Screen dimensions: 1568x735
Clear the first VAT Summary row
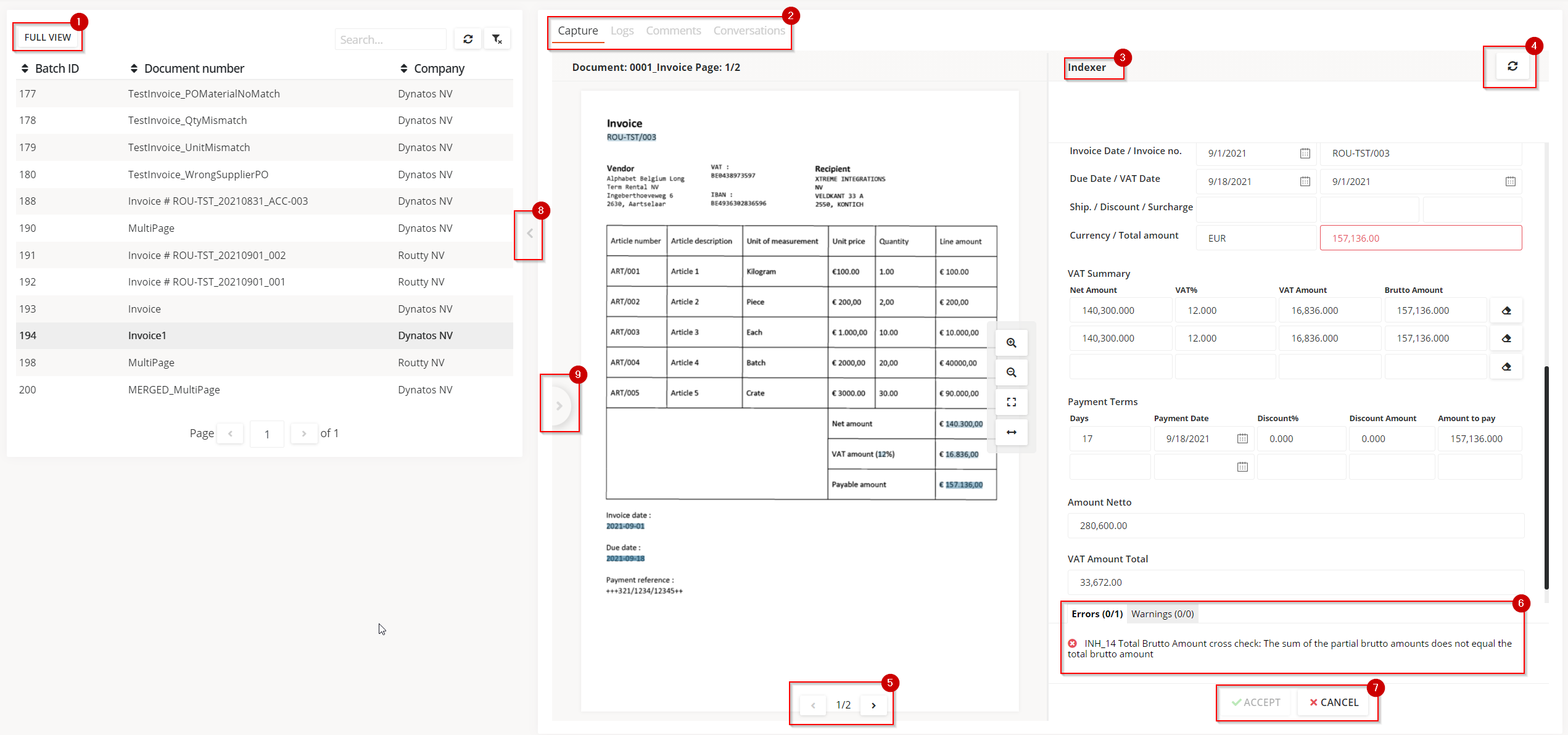click(1506, 310)
